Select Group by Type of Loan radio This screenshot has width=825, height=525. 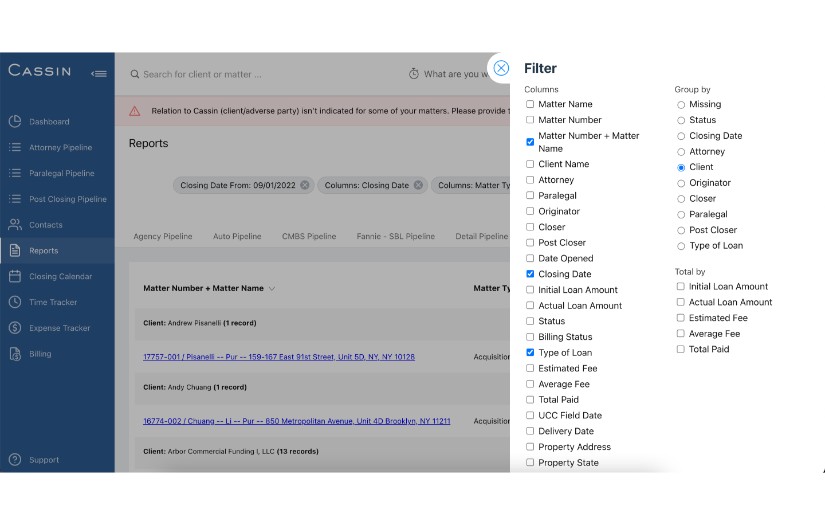tap(681, 246)
